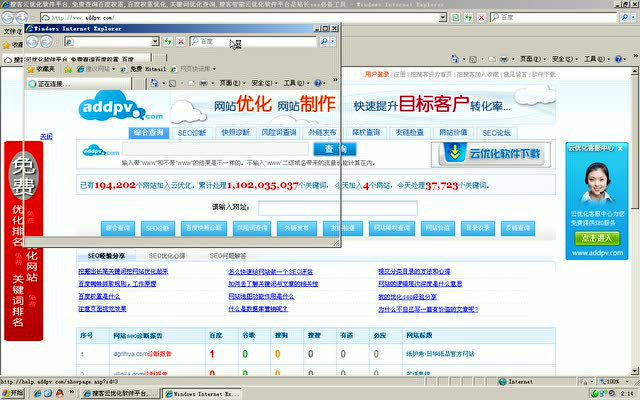Open address bar dropdown in front IE window
Viewport: 640px width, 400px height.
coord(155,41)
